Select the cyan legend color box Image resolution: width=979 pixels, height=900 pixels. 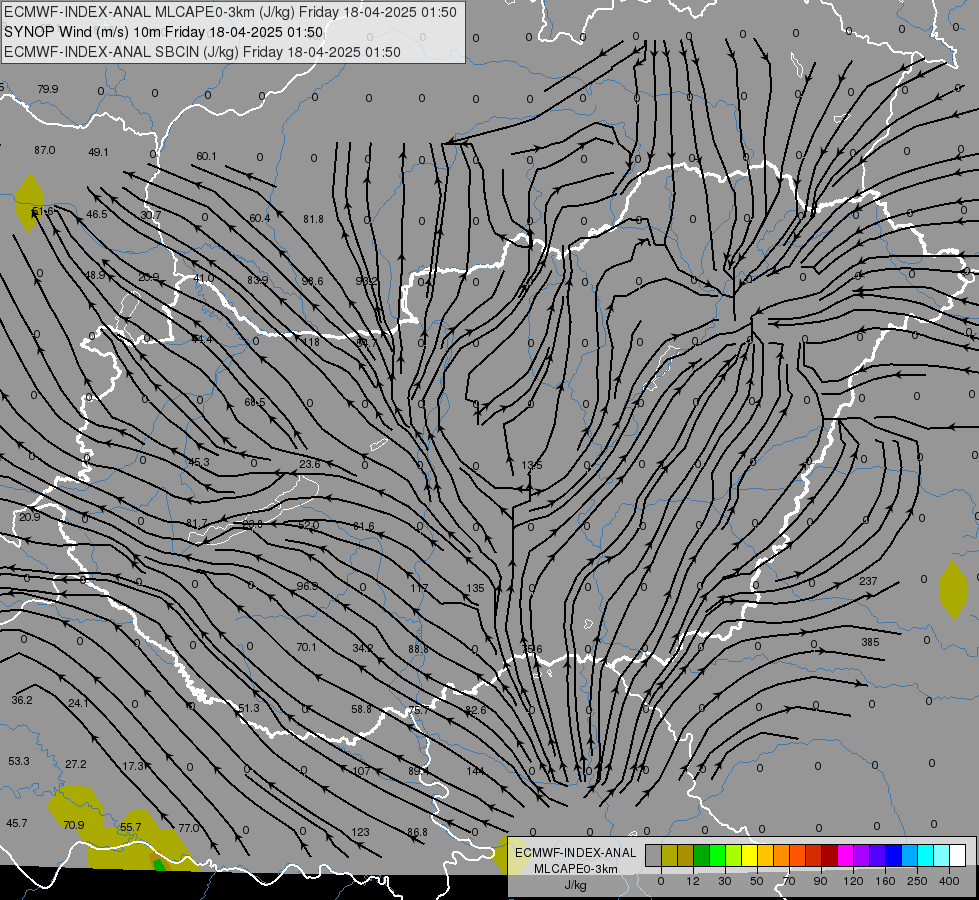tap(925, 855)
